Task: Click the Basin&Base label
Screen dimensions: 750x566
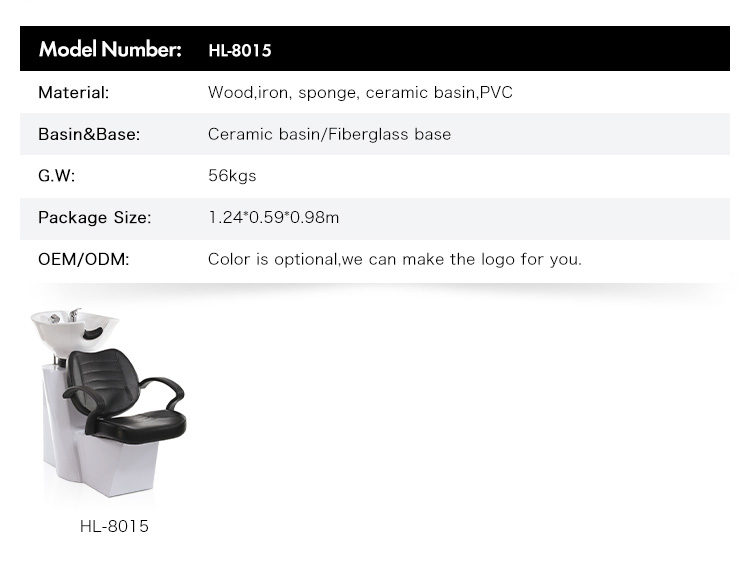Action: tap(89, 134)
